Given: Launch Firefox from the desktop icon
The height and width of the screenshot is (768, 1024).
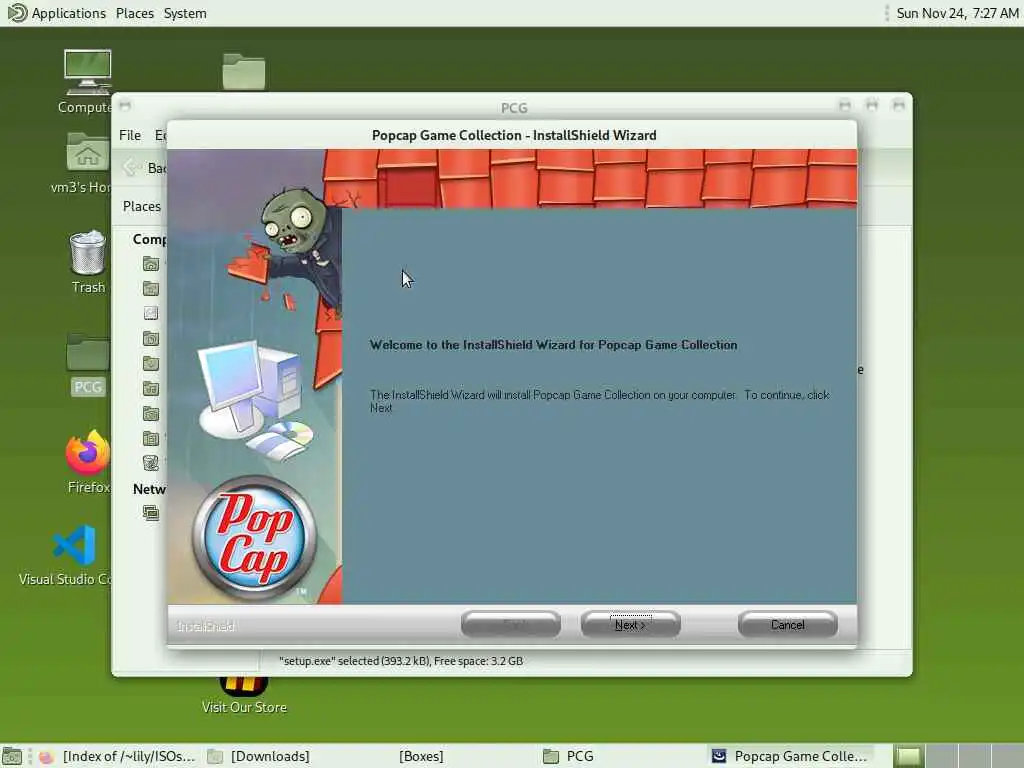Looking at the screenshot, I should point(88,462).
